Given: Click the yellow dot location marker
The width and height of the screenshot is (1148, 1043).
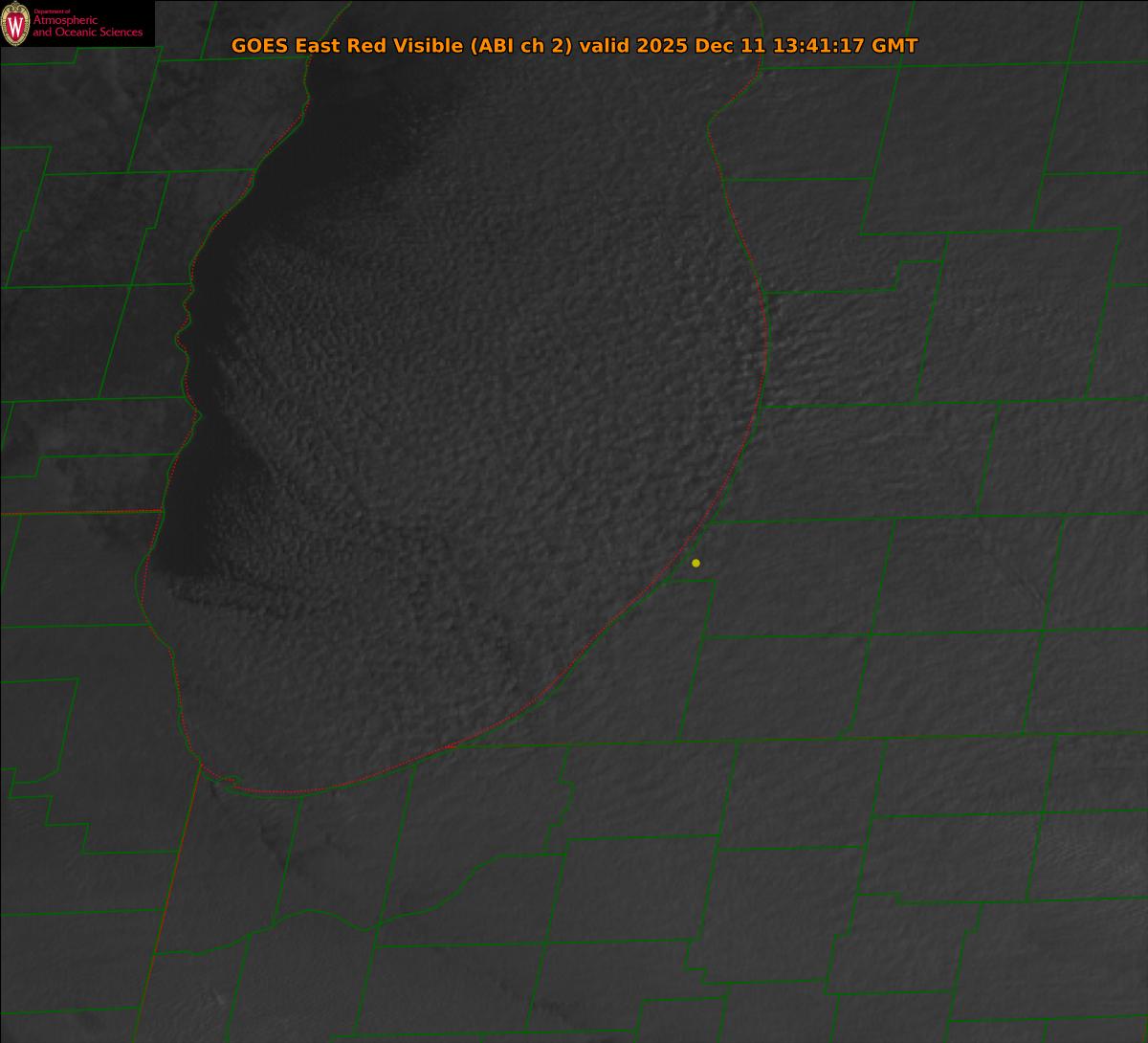Looking at the screenshot, I should click(x=695, y=563).
